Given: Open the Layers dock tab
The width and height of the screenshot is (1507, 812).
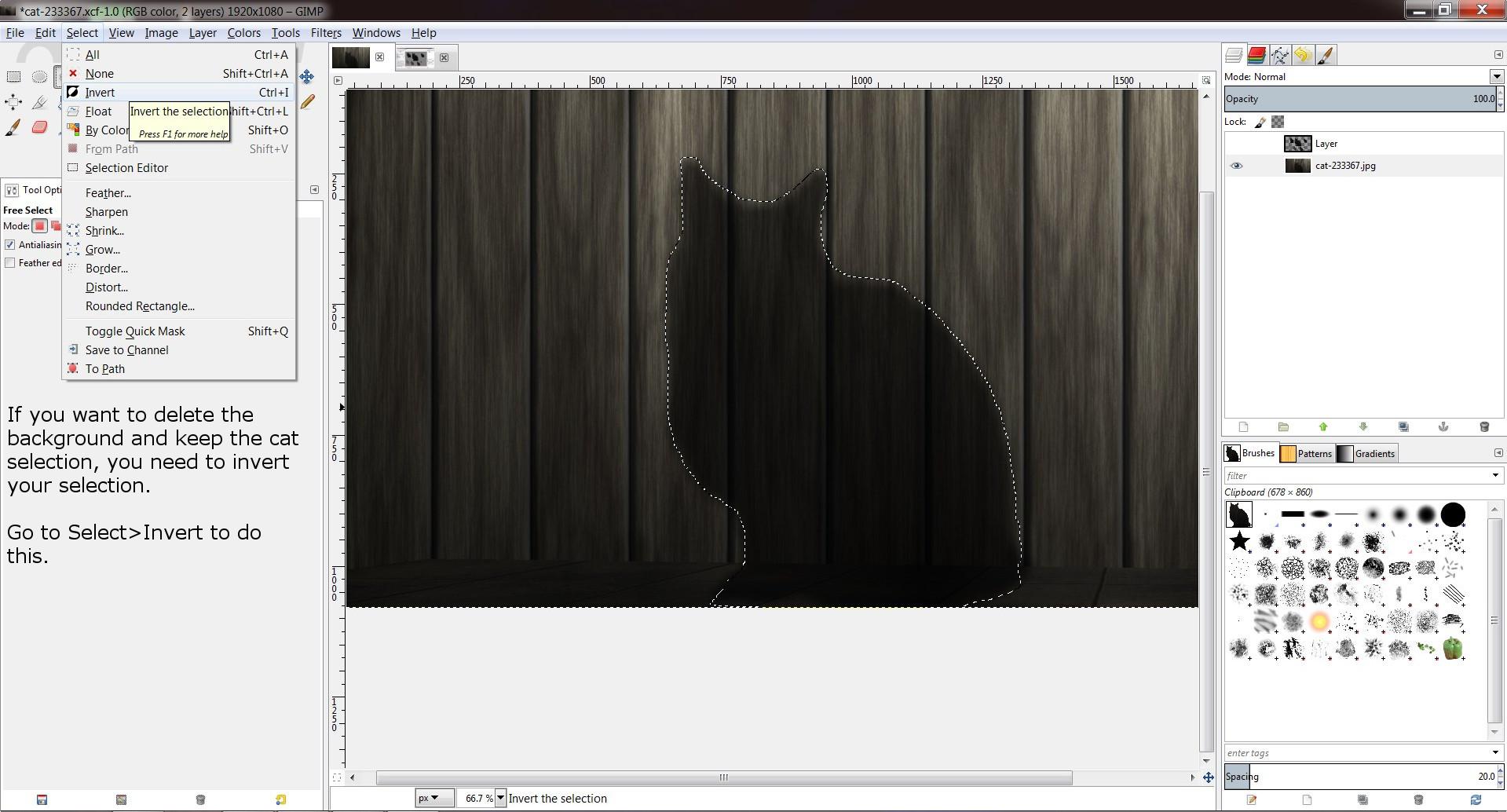Looking at the screenshot, I should 1234,55.
